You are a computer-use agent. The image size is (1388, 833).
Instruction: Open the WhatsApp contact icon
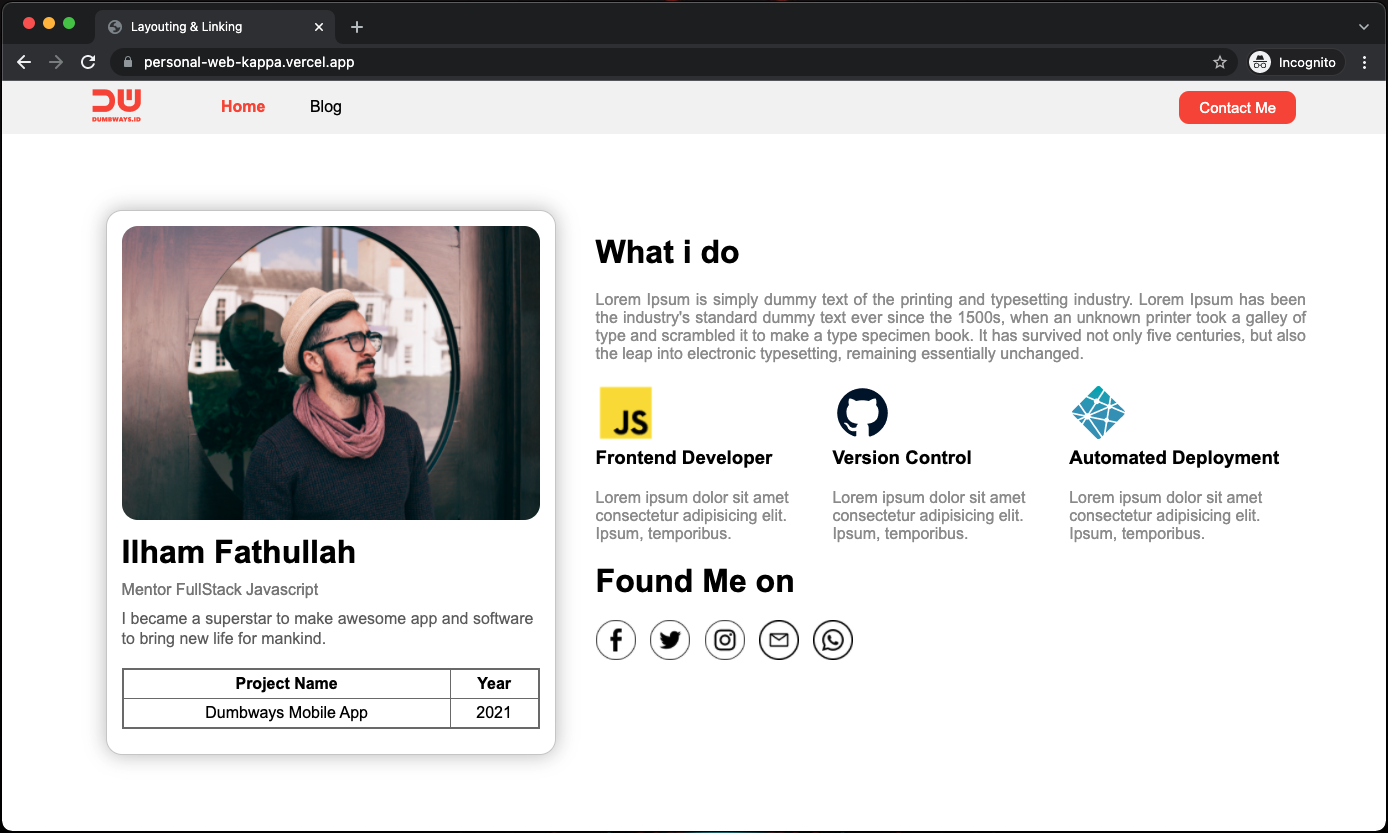pyautogui.click(x=832, y=639)
